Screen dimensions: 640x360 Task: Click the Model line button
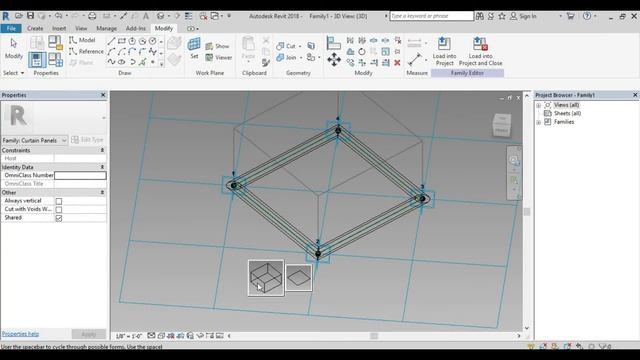[x=82, y=40]
